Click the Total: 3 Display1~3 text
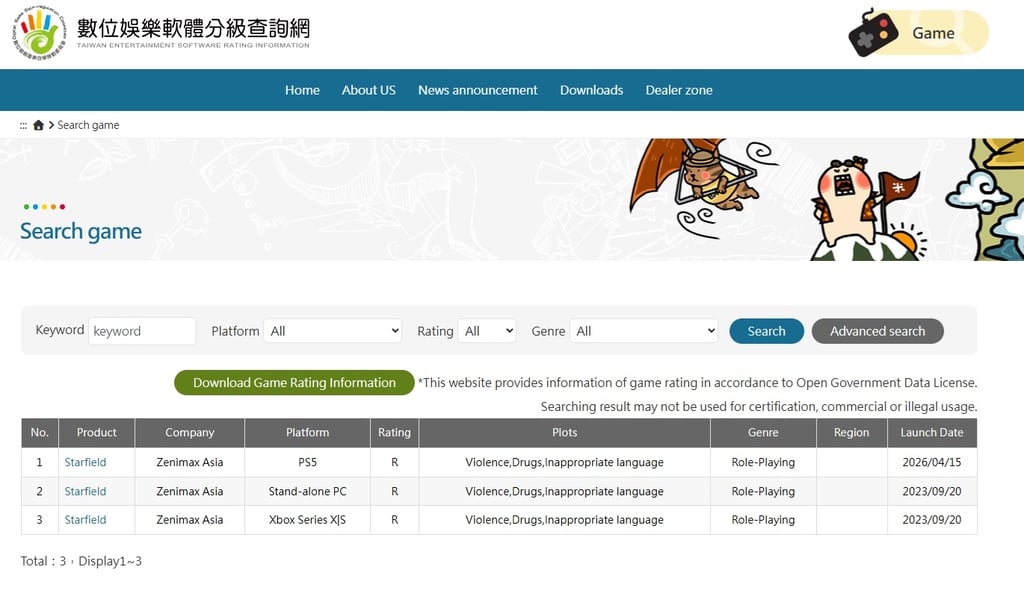The image size is (1024, 604). [x=81, y=561]
